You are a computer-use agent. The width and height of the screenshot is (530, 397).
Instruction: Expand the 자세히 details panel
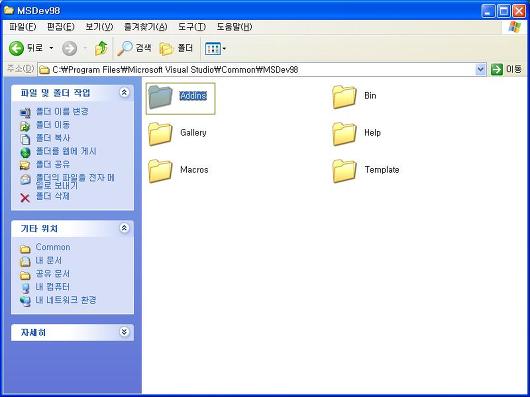click(x=124, y=332)
